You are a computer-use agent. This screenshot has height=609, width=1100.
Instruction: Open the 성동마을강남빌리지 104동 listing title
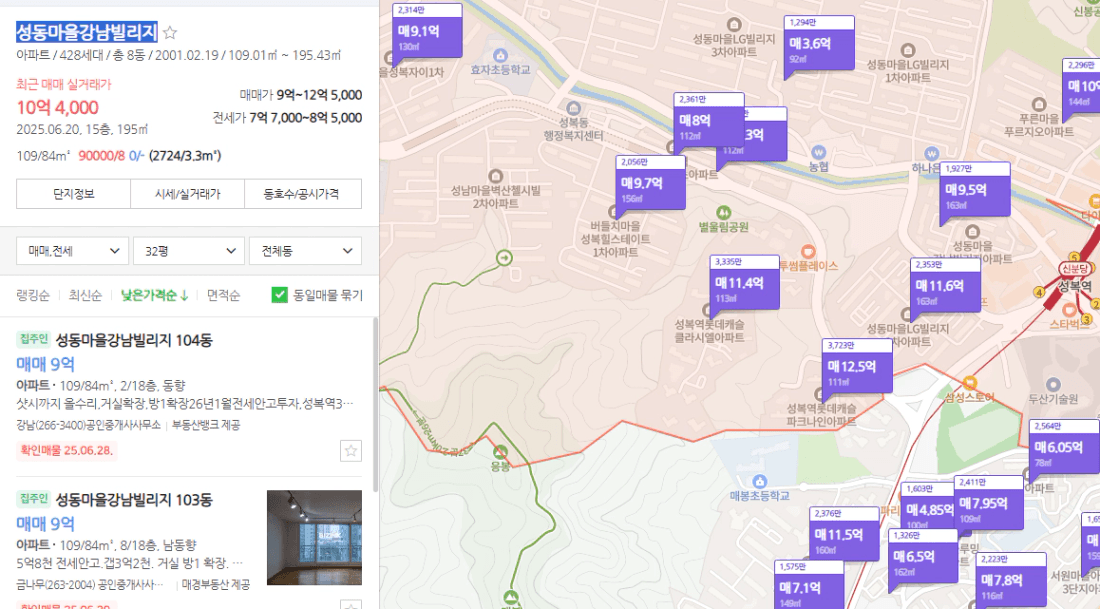[x=134, y=340]
